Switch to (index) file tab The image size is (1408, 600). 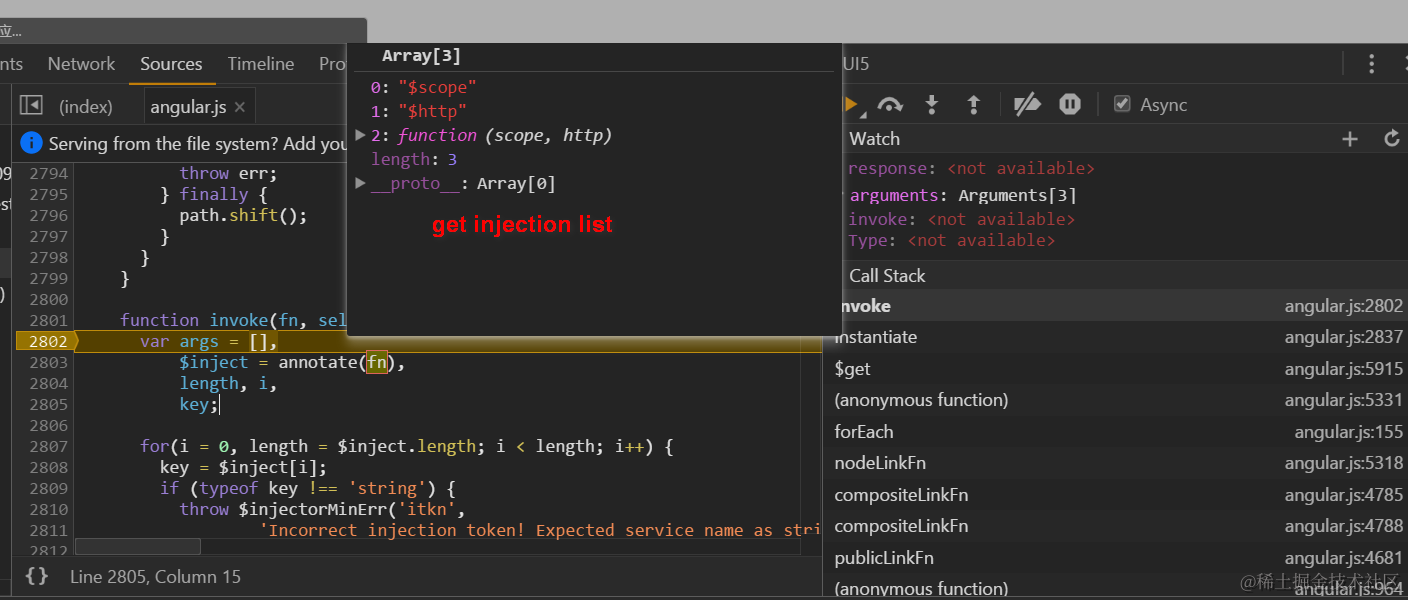86,107
